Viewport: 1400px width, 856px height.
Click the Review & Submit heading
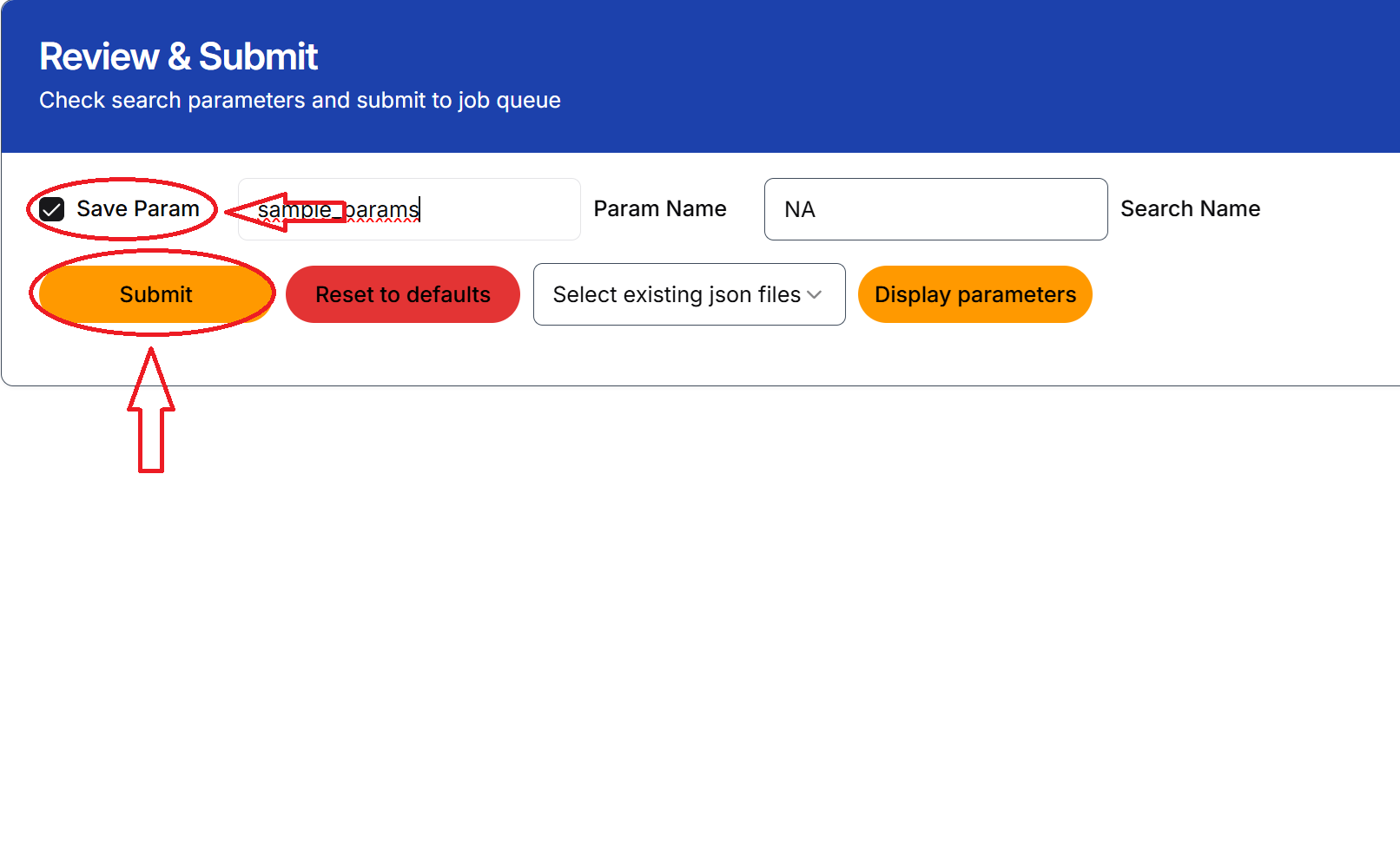pyautogui.click(x=178, y=57)
